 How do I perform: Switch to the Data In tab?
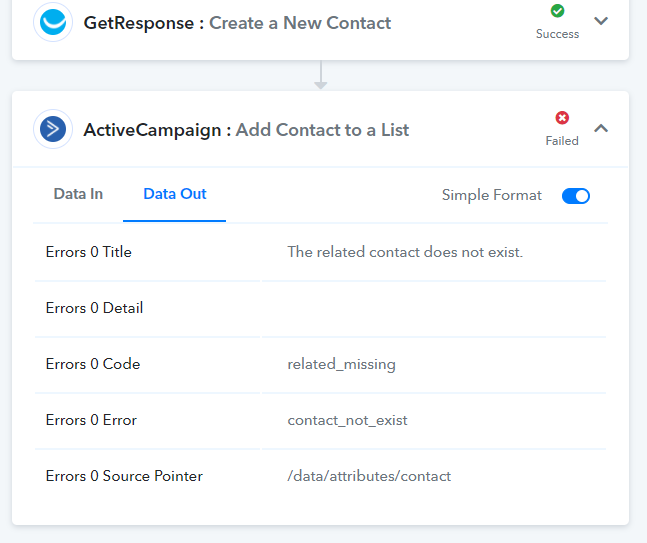pos(78,194)
